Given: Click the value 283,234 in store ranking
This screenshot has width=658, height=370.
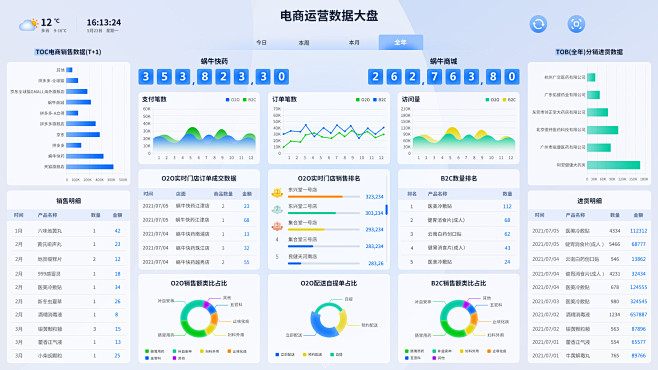Looking at the screenshot, I should 374,246.
